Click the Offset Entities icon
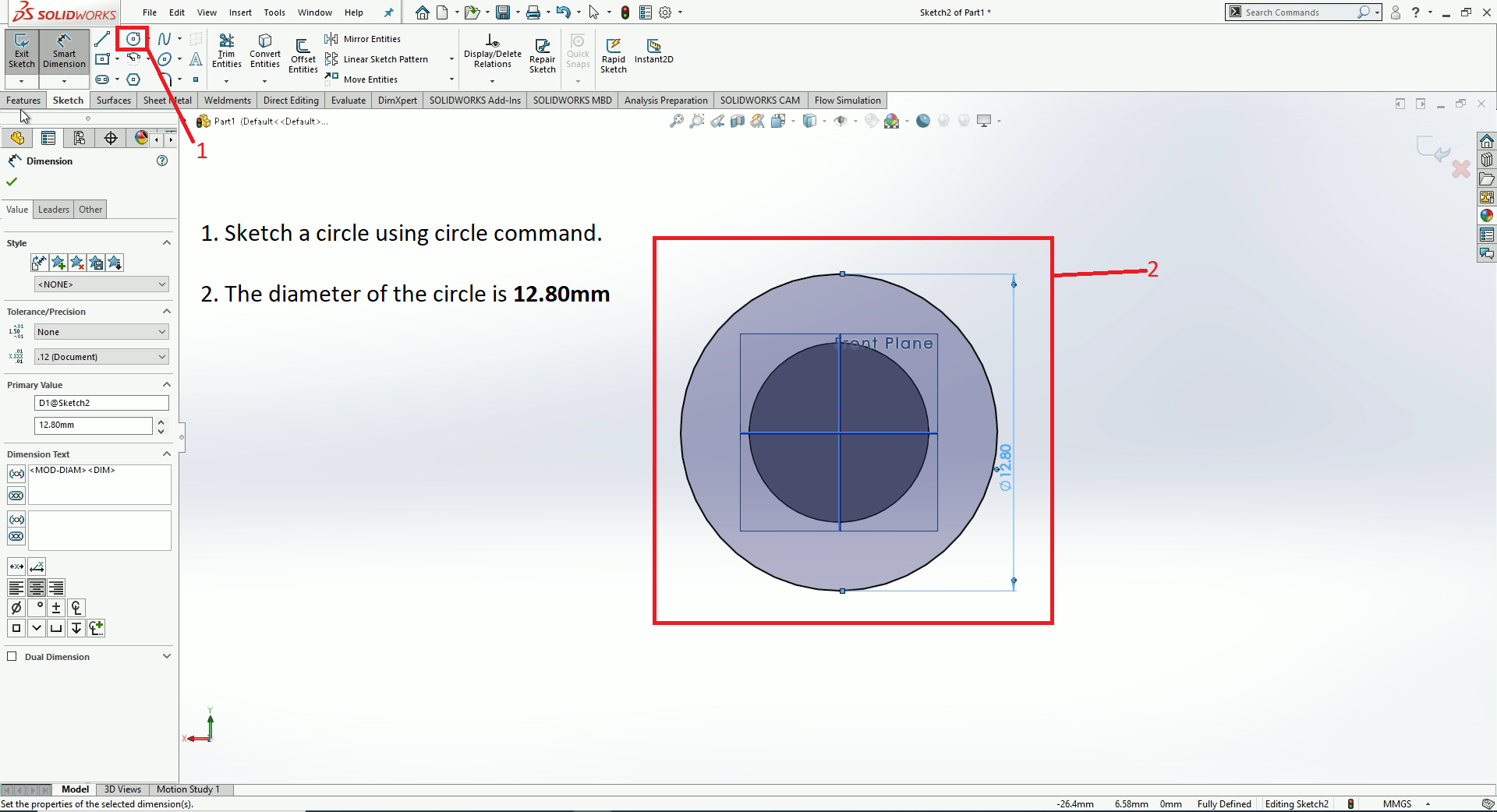 point(303,55)
